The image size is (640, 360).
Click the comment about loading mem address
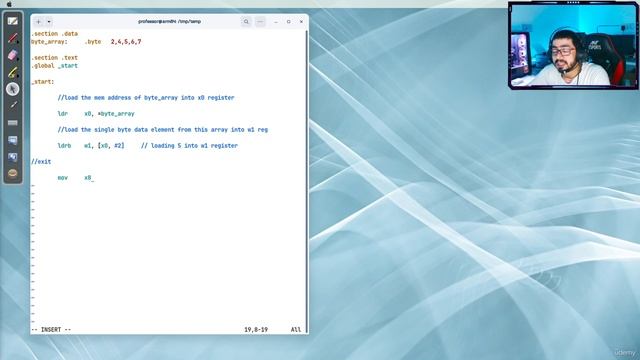click(146, 98)
